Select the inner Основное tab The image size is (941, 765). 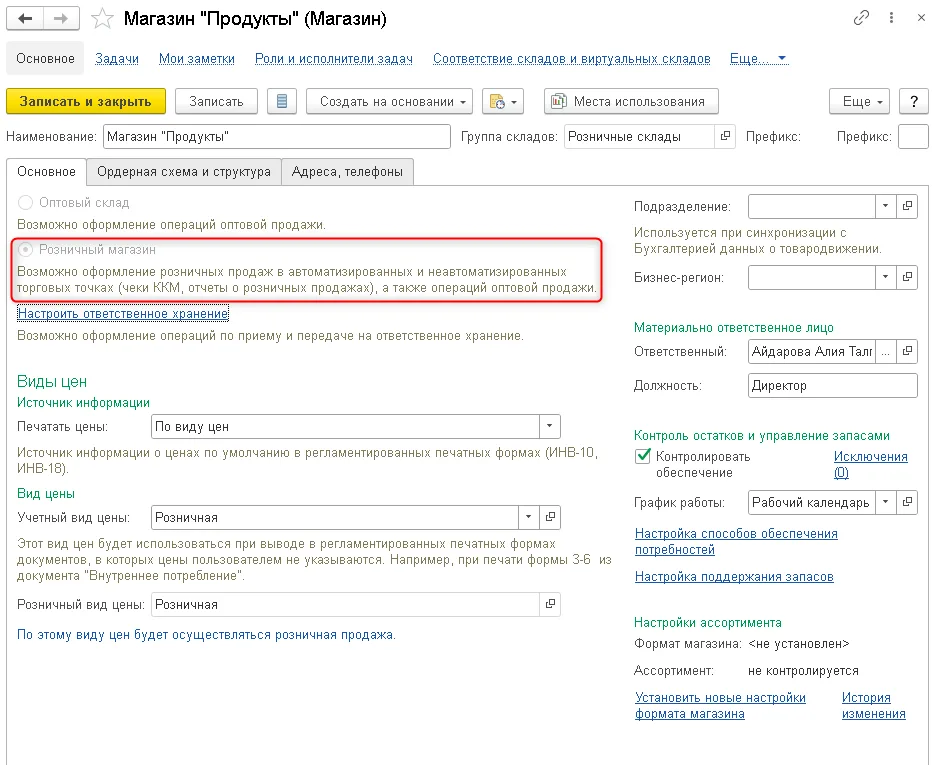46,172
